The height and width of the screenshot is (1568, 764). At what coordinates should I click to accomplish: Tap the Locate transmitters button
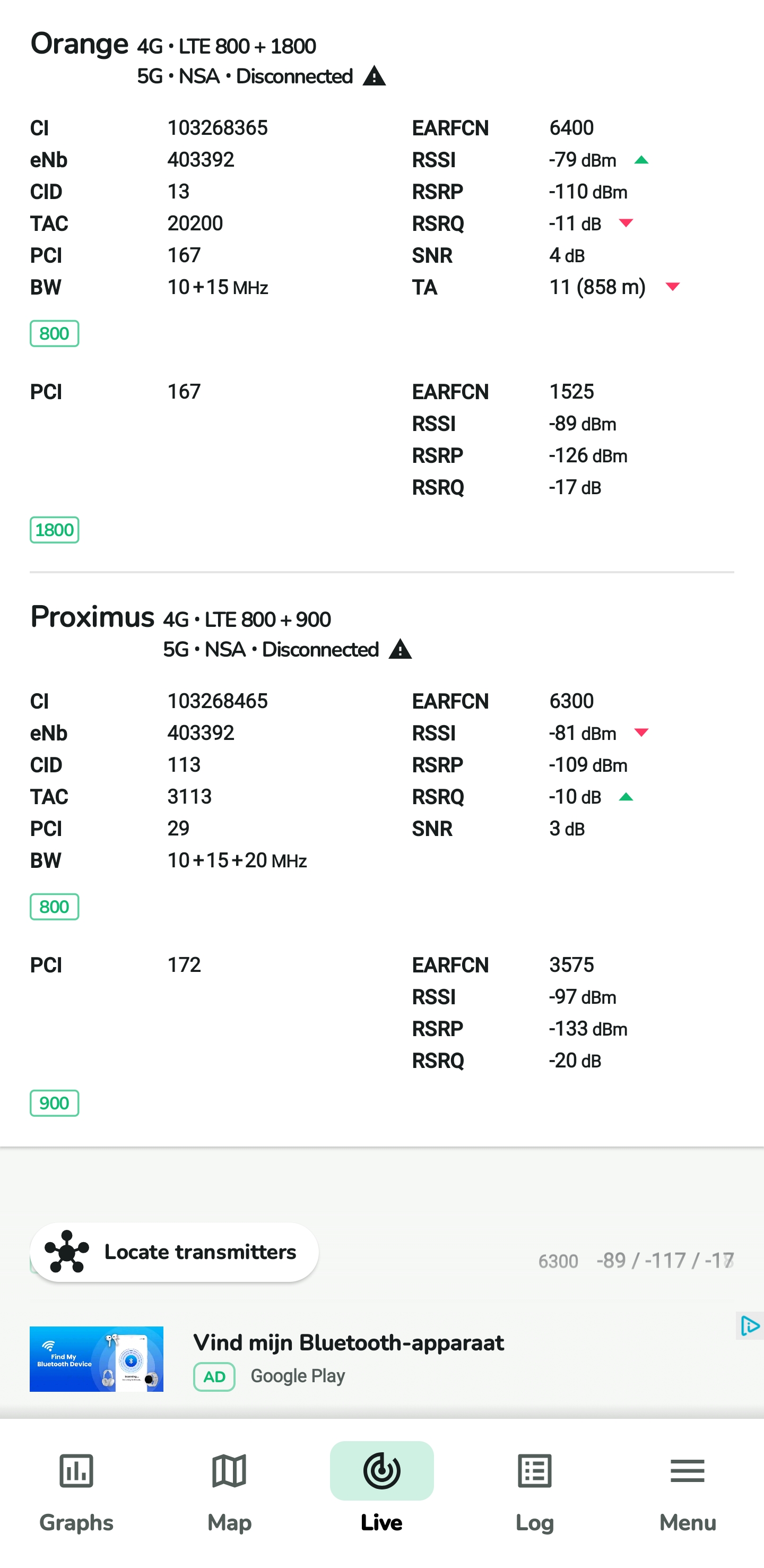point(174,1252)
